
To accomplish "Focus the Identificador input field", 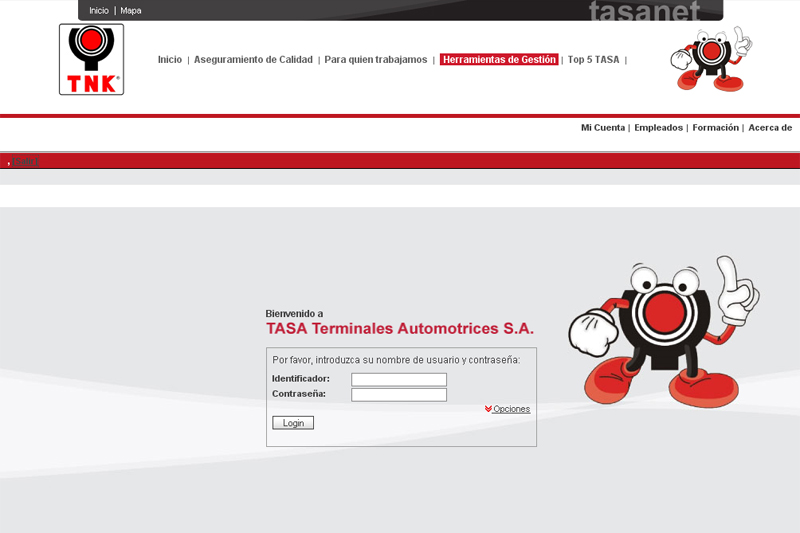I will pos(399,379).
